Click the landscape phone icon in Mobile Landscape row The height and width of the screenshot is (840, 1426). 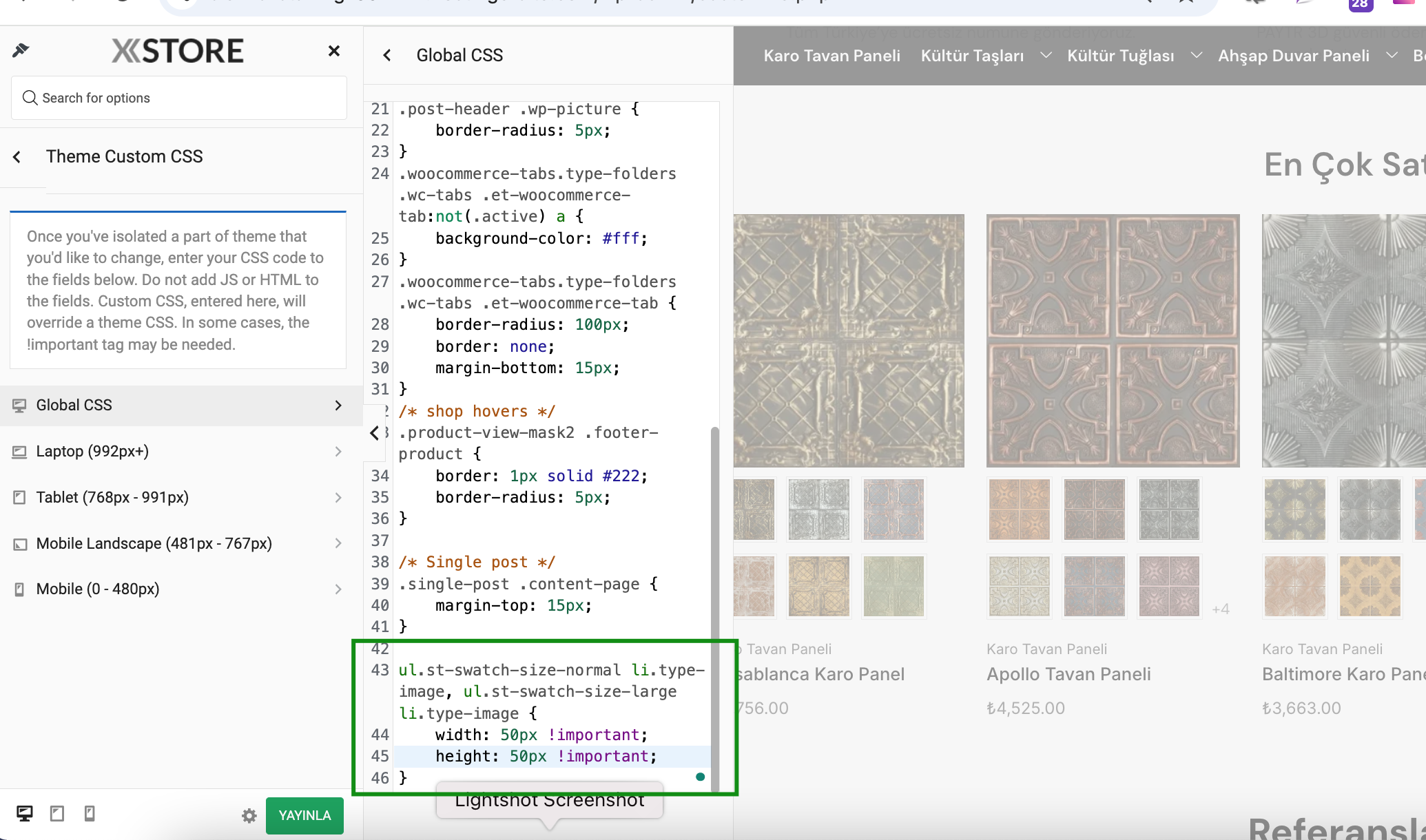tap(20, 544)
